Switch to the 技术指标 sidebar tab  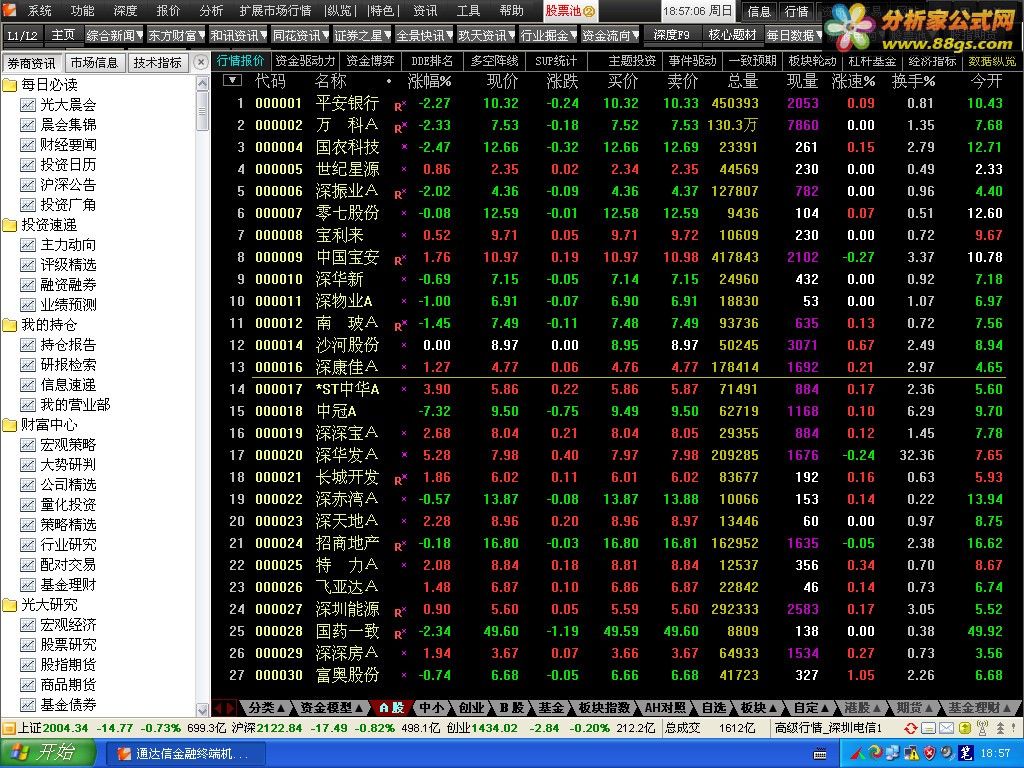pyautogui.click(x=157, y=63)
